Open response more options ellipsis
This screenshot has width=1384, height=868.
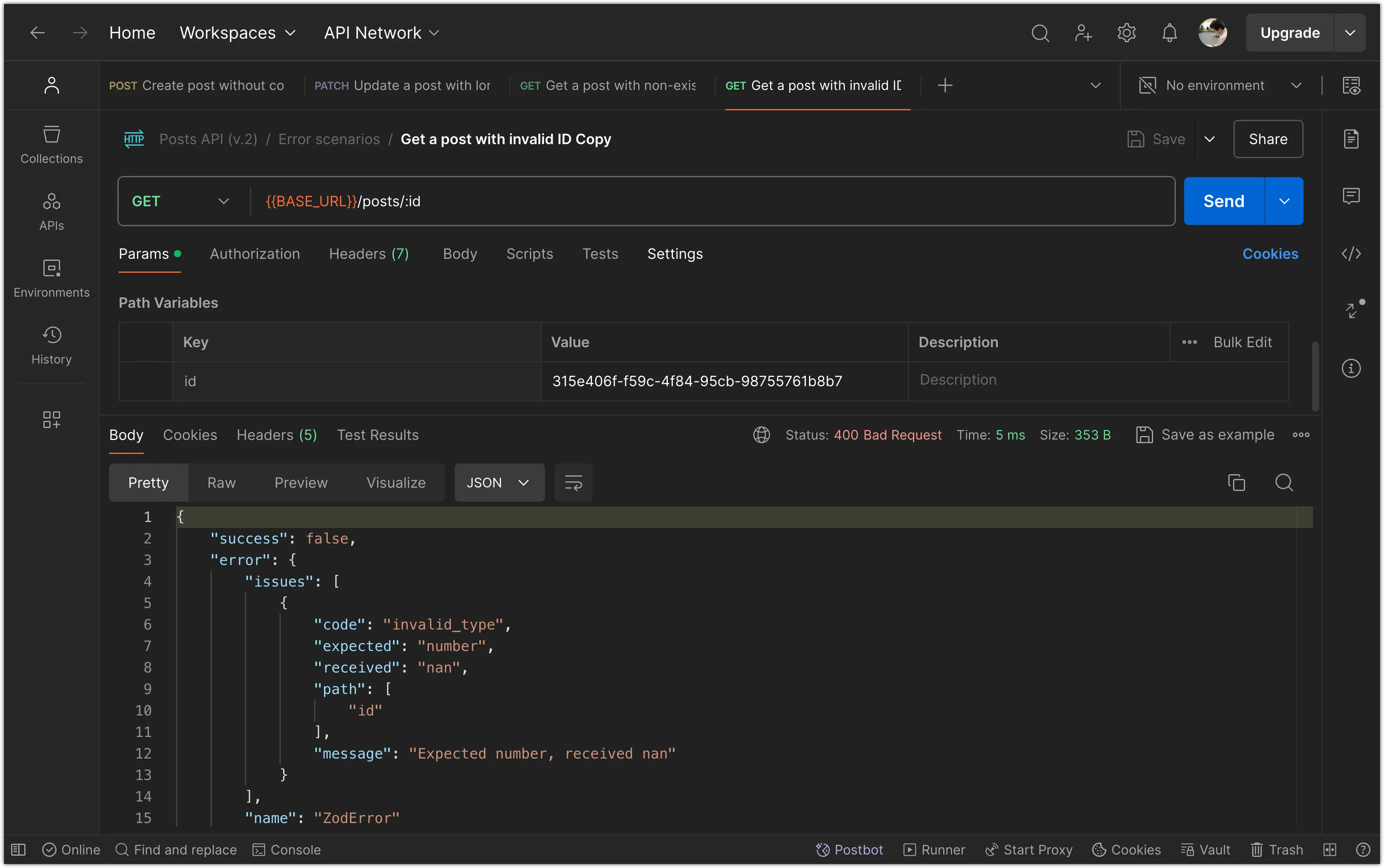[x=1301, y=434]
